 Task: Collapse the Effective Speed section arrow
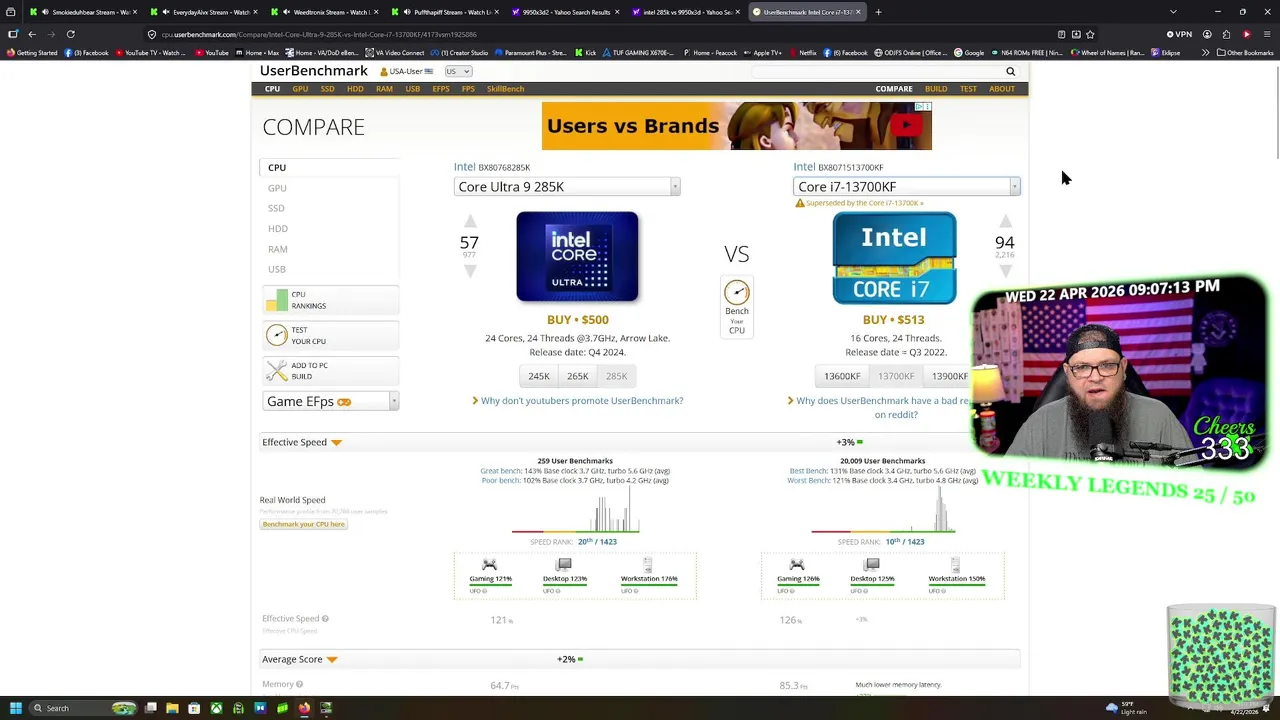[x=336, y=442]
